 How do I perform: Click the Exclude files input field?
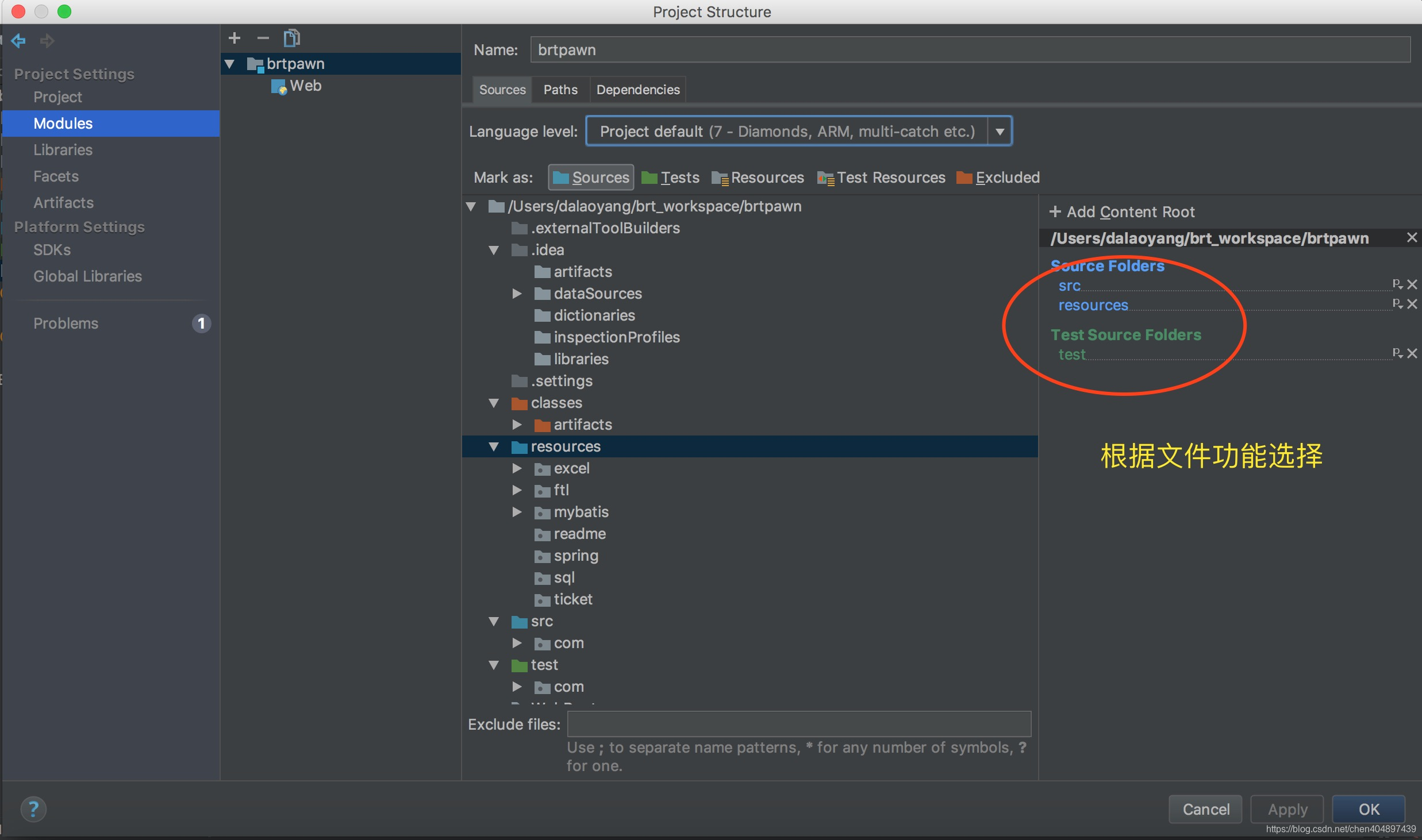click(798, 724)
